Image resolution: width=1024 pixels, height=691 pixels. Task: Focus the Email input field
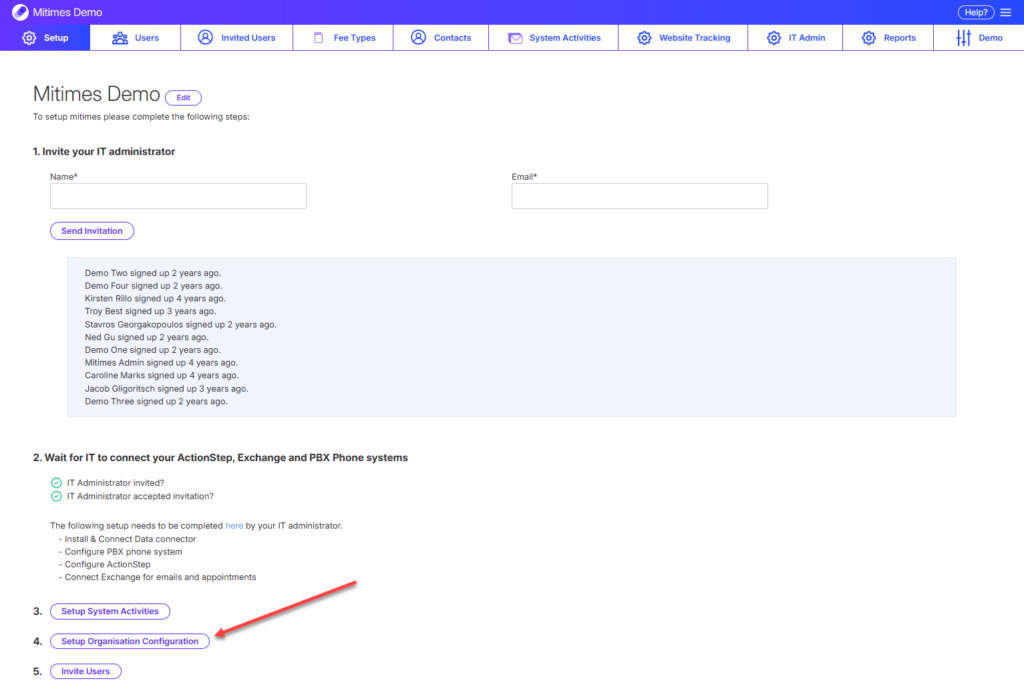click(639, 196)
